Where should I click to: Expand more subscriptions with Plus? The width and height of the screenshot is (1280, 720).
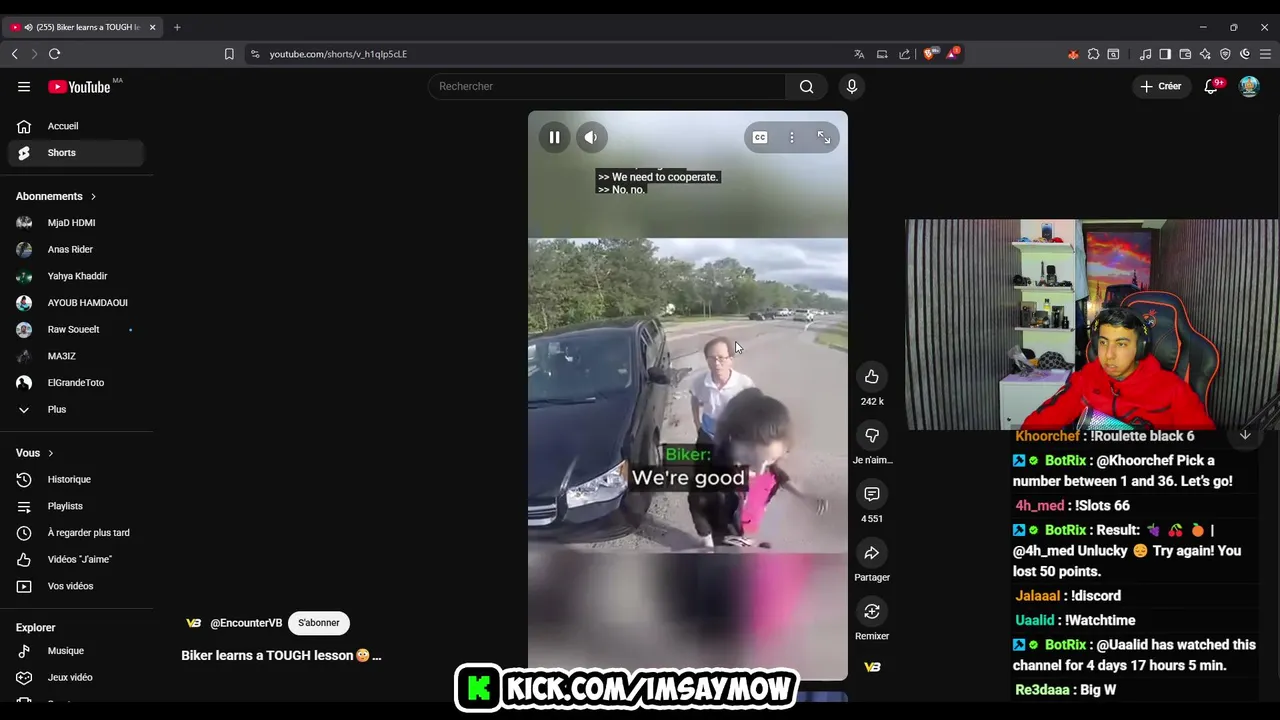coord(77,409)
